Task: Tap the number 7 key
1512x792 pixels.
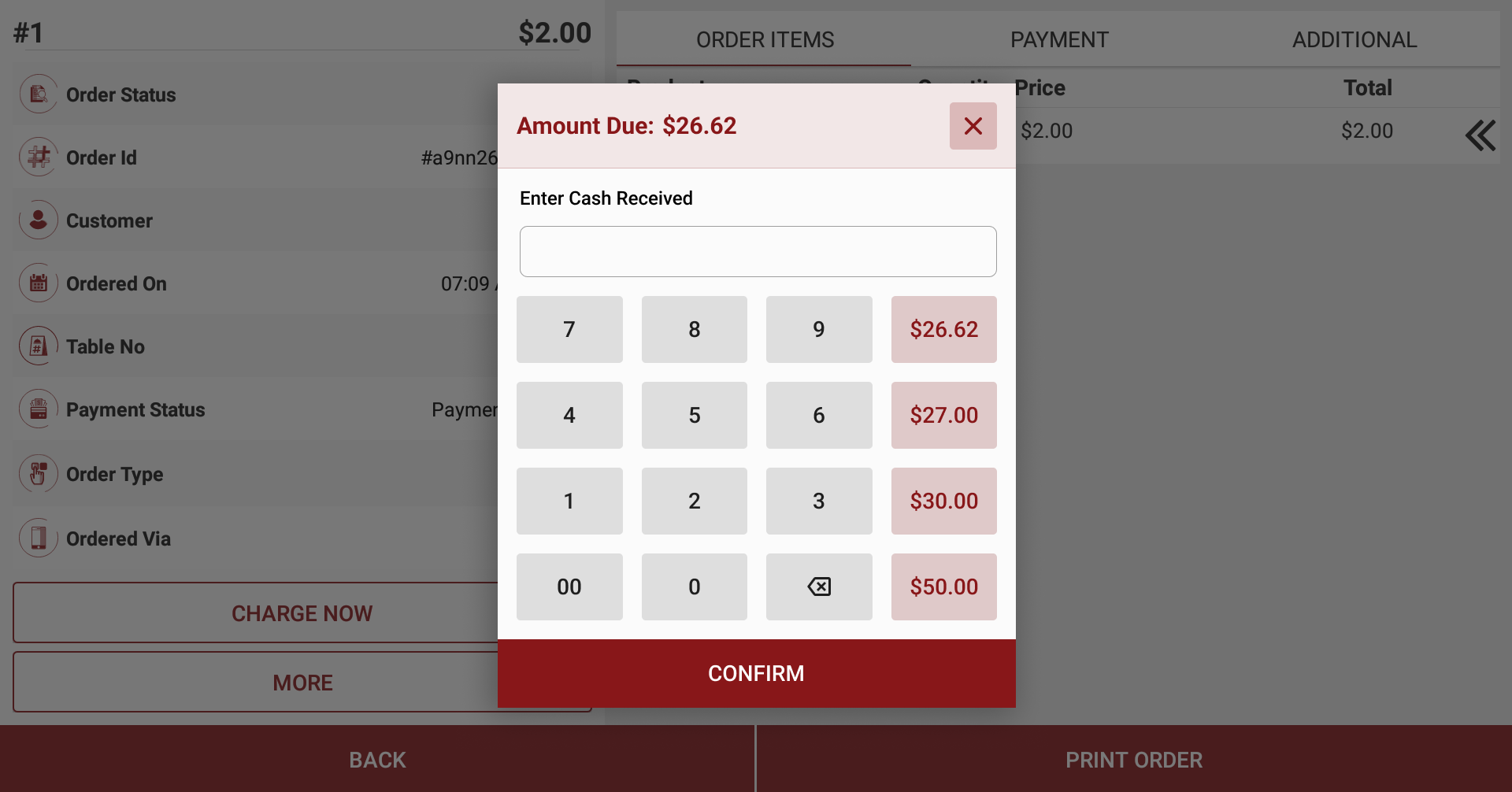Action: pos(569,329)
